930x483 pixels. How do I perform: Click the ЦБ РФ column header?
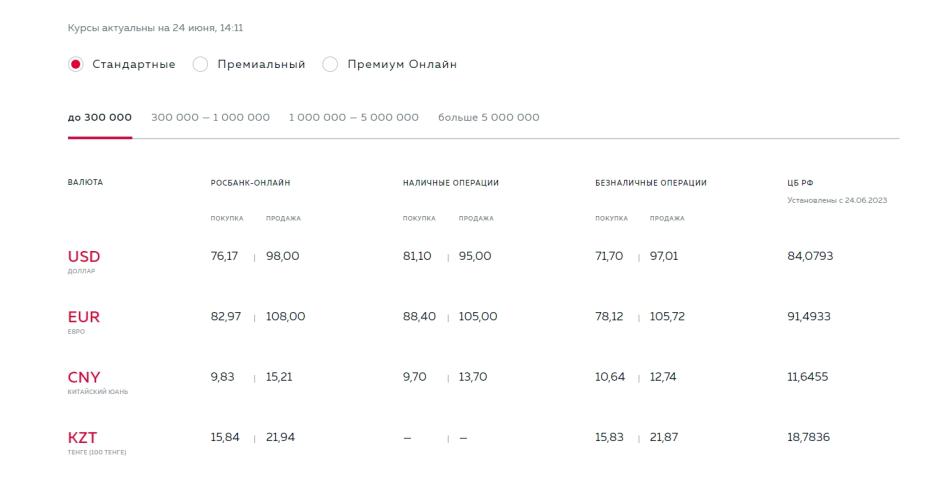800,183
